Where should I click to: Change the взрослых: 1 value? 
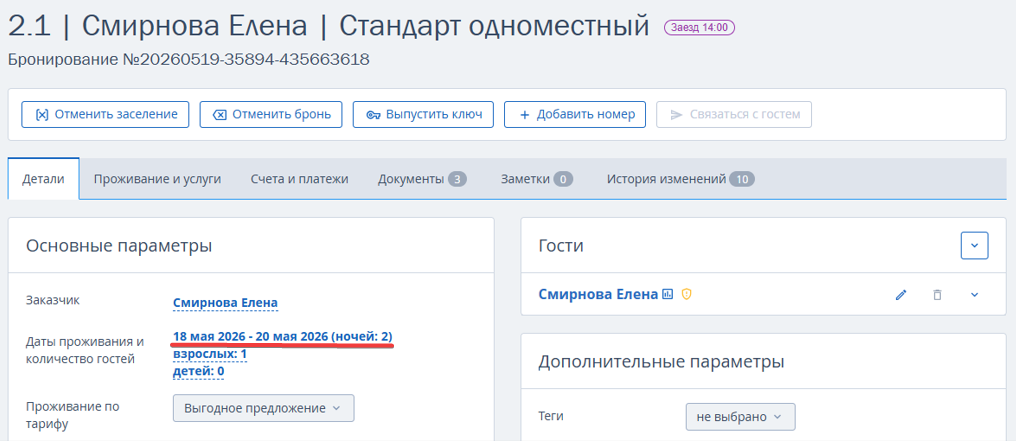(210, 354)
